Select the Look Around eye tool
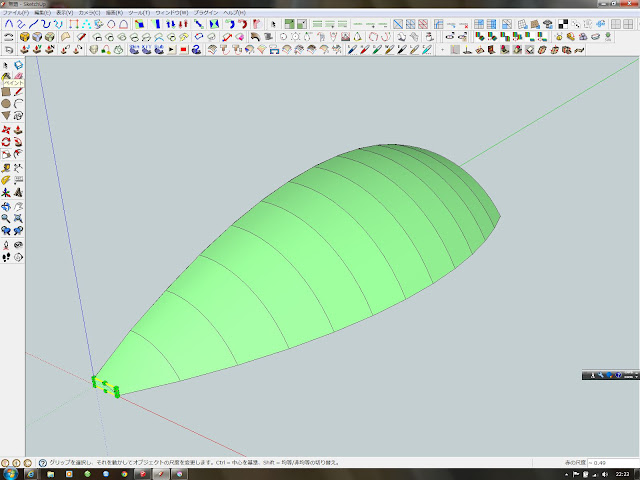The image size is (640, 480). click(x=18, y=245)
